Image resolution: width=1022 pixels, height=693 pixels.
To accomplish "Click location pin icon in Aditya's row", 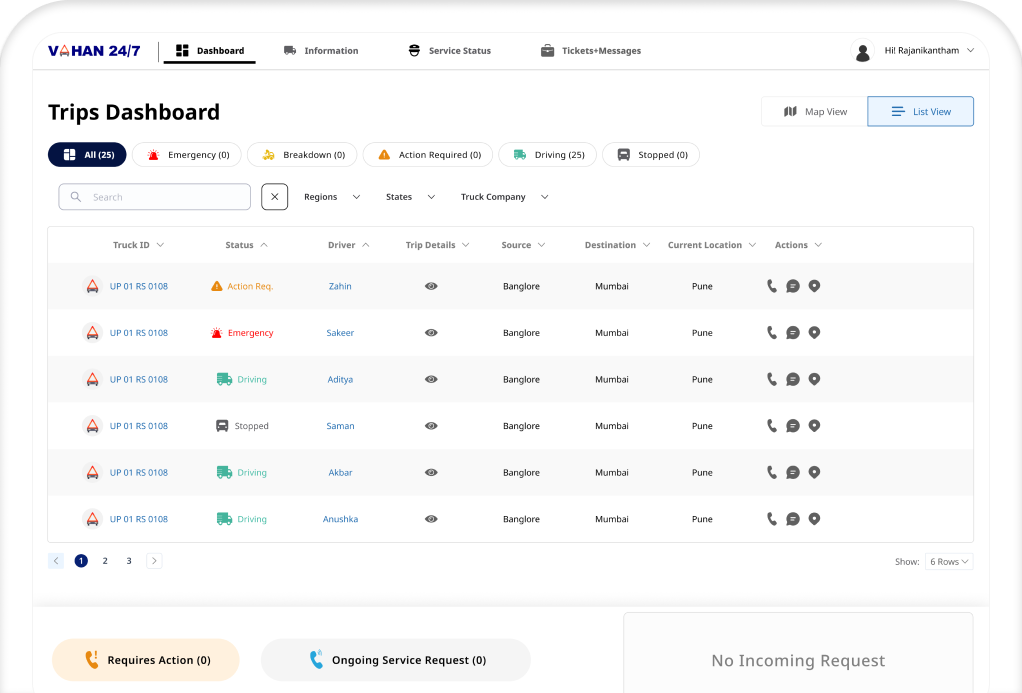I will pyautogui.click(x=814, y=379).
